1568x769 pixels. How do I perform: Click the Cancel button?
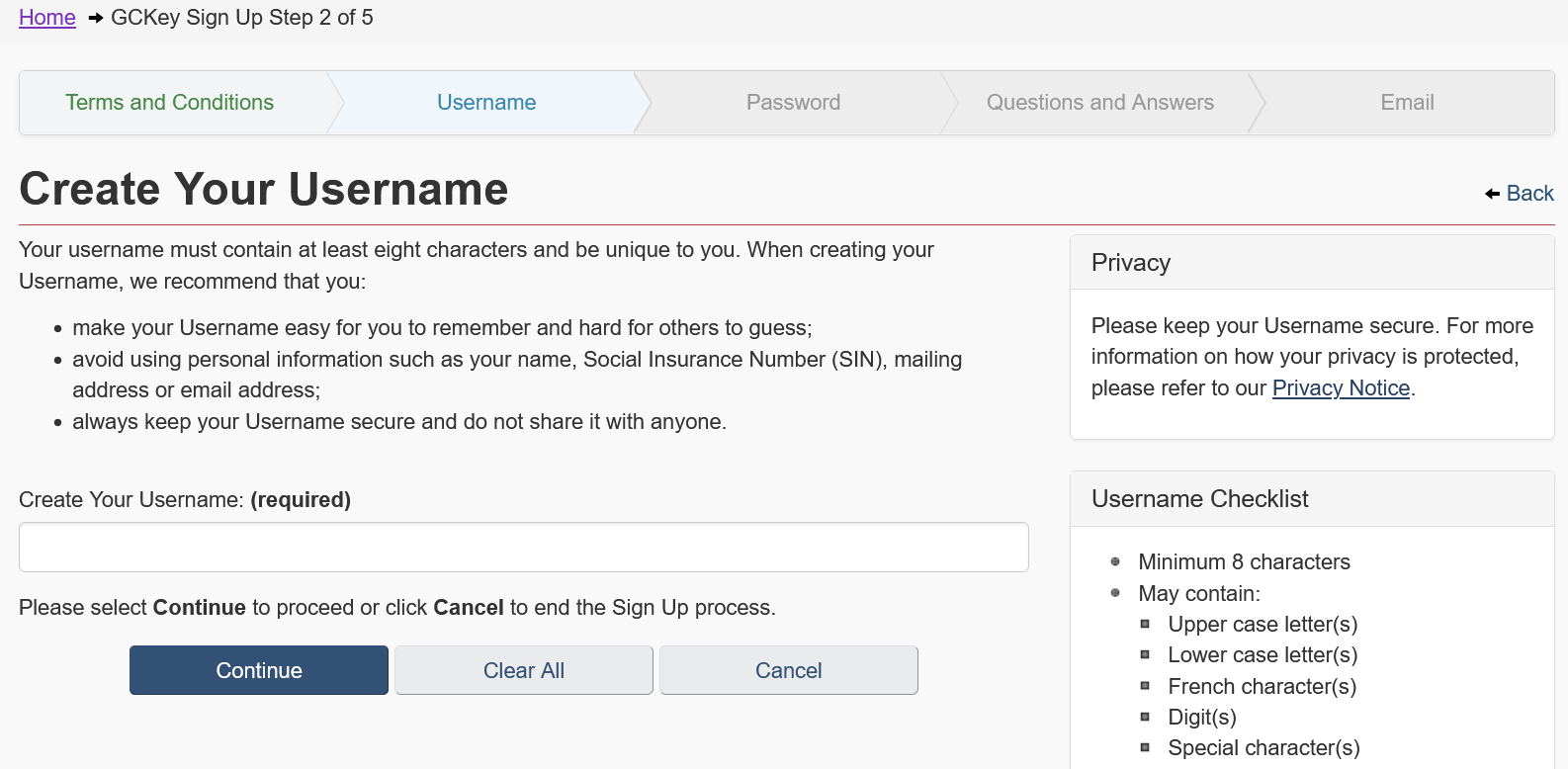click(x=789, y=670)
